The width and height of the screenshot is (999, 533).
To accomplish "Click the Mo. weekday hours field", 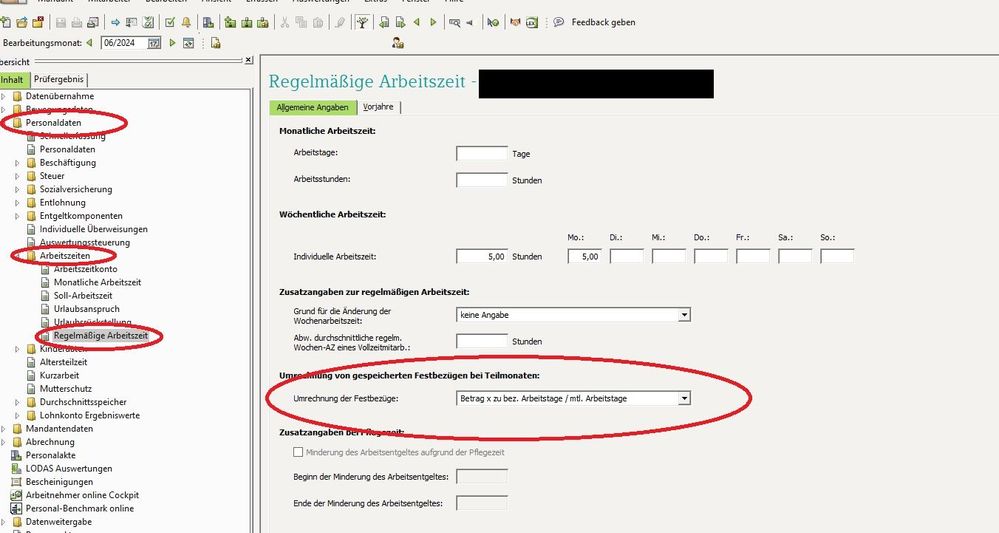I will [584, 257].
